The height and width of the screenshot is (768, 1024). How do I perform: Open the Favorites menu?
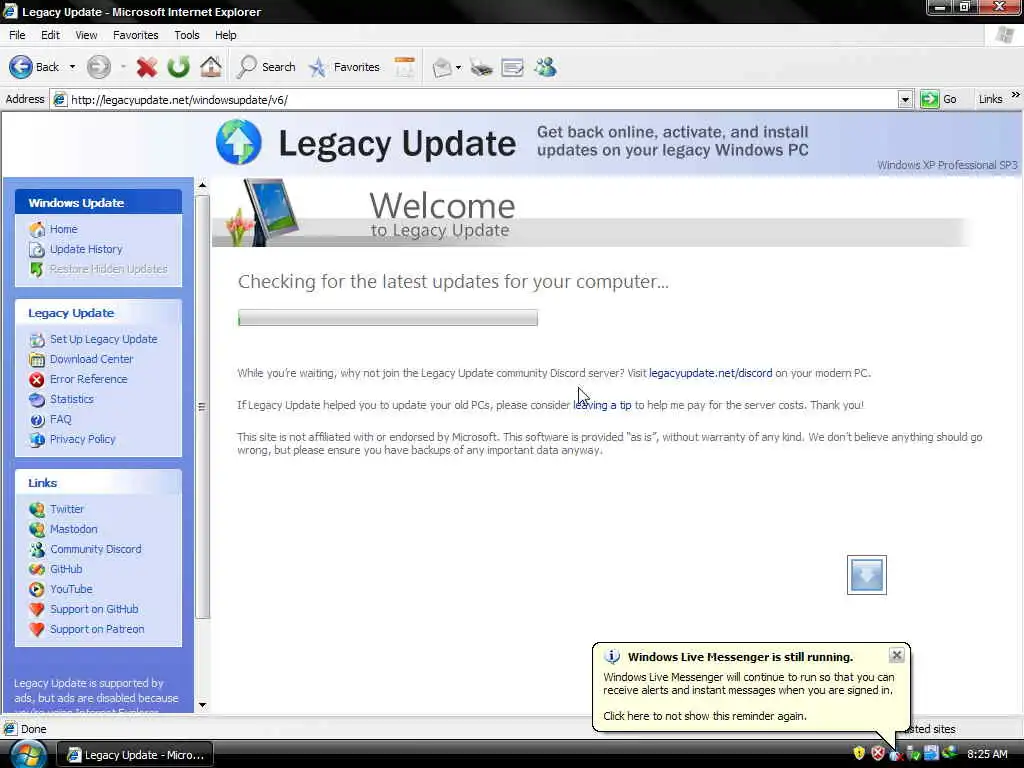click(x=136, y=35)
